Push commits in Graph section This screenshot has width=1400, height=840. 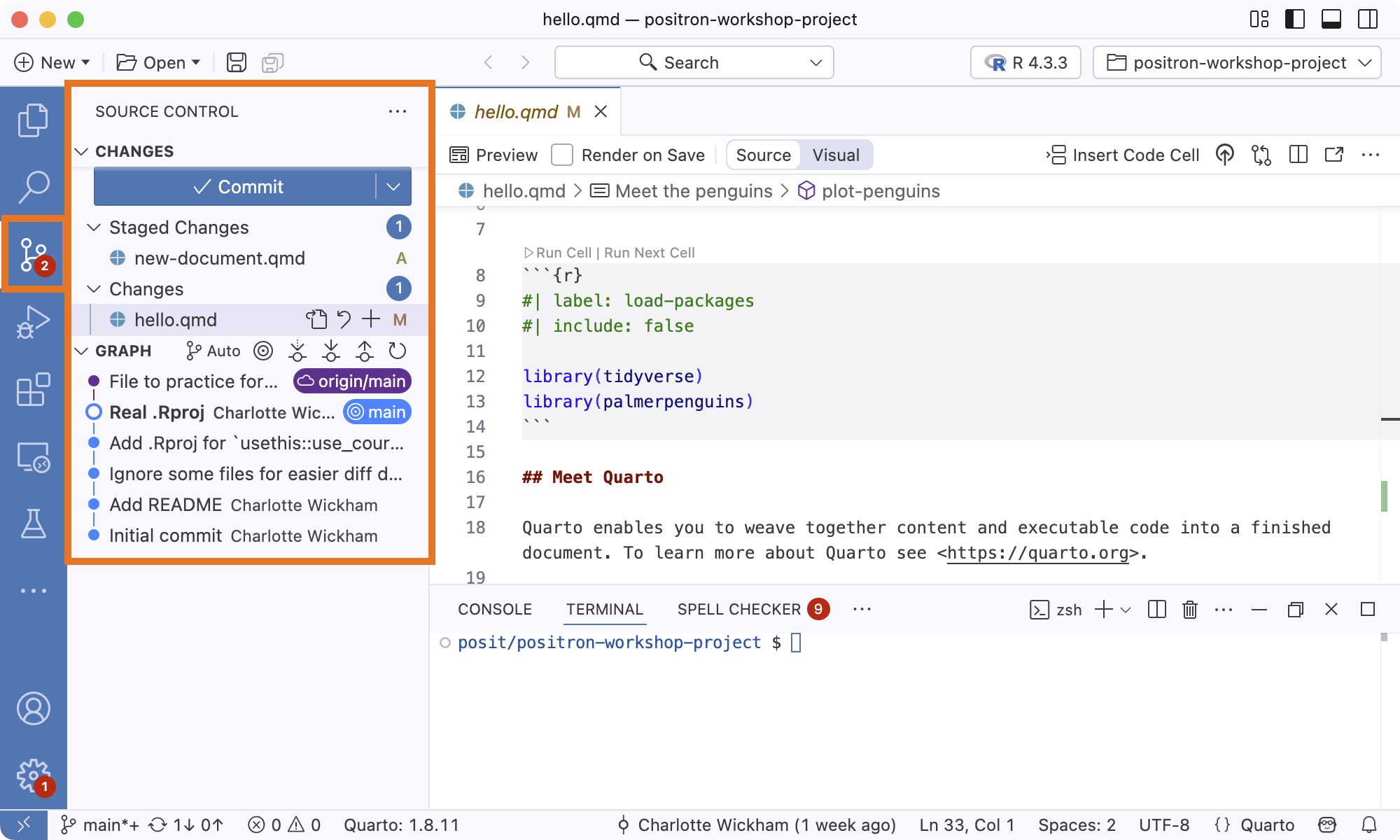click(x=365, y=351)
